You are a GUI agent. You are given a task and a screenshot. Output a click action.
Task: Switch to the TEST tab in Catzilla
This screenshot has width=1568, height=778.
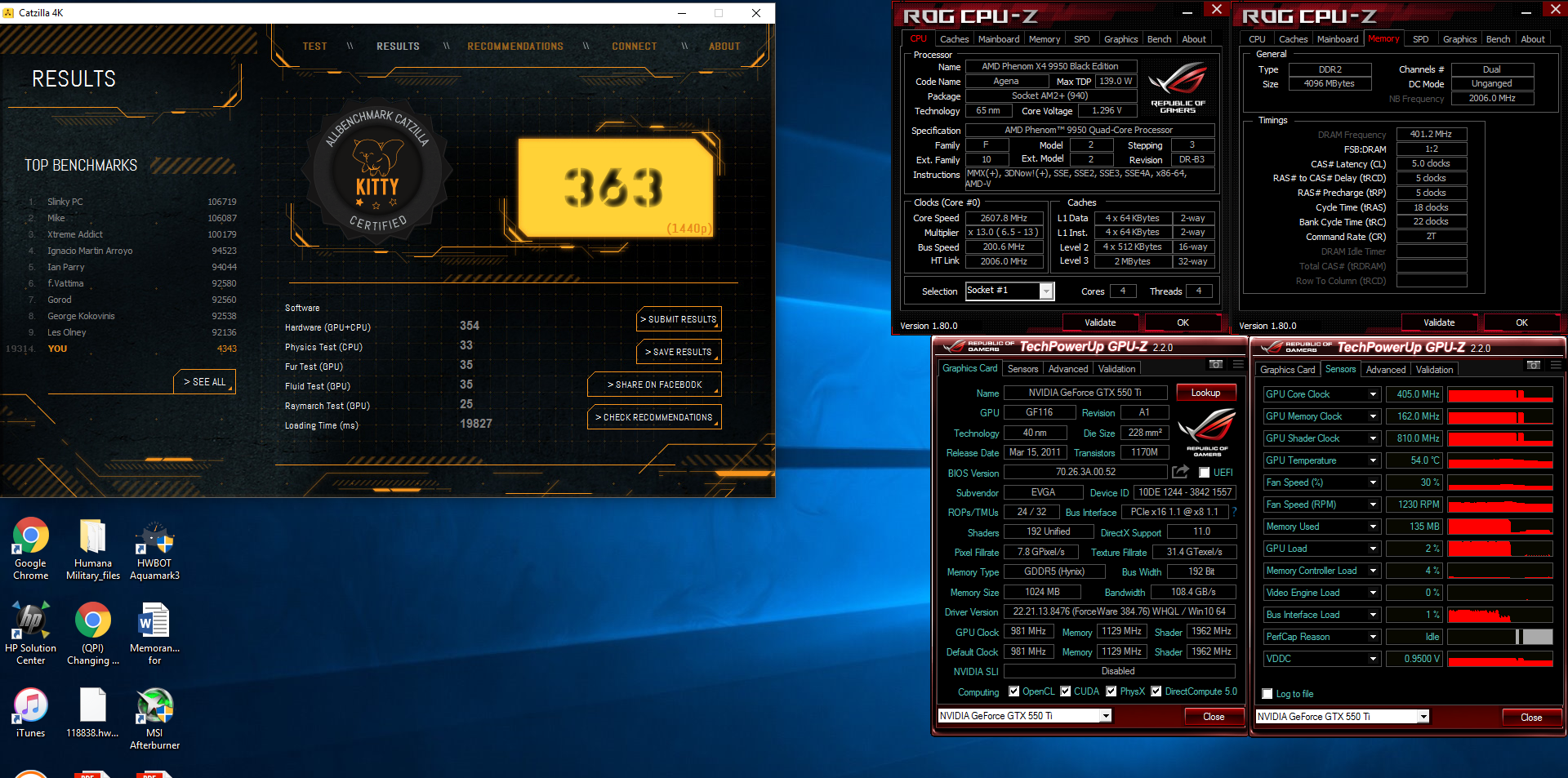(x=314, y=47)
